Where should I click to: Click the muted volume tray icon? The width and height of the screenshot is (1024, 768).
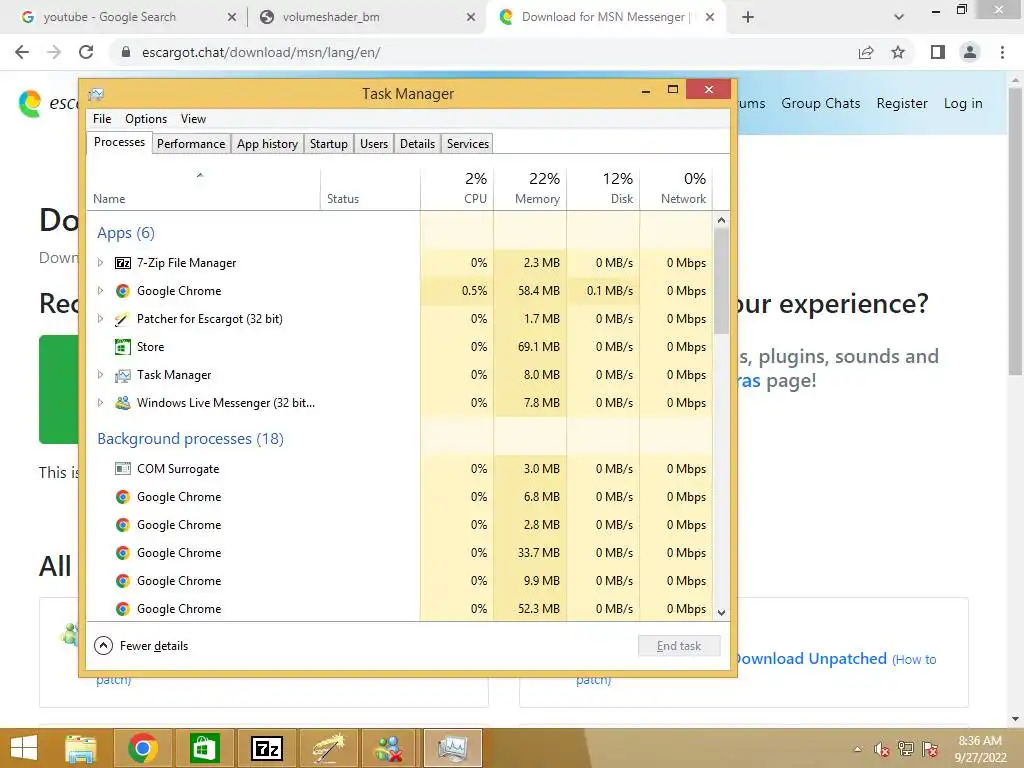882,749
